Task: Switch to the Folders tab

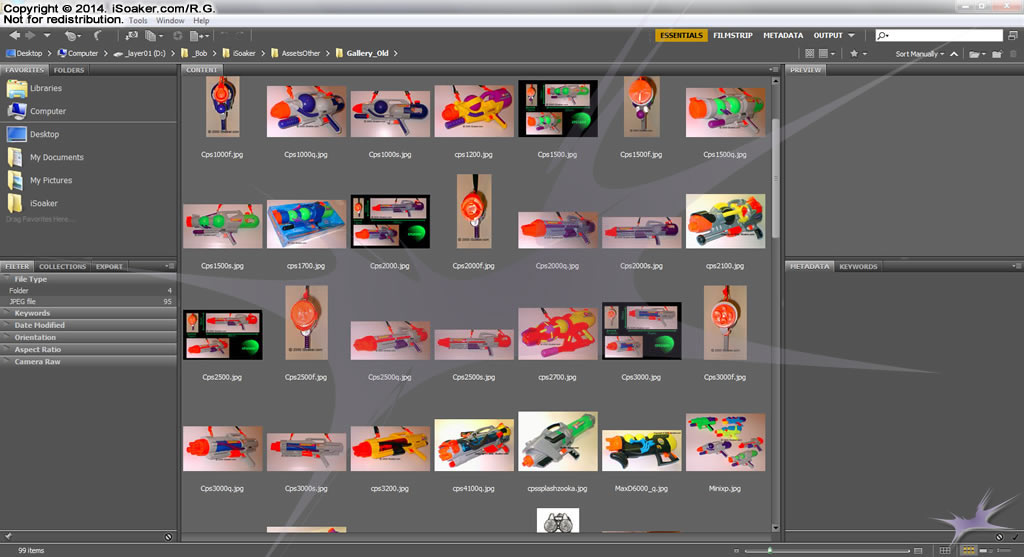Action: pos(69,70)
